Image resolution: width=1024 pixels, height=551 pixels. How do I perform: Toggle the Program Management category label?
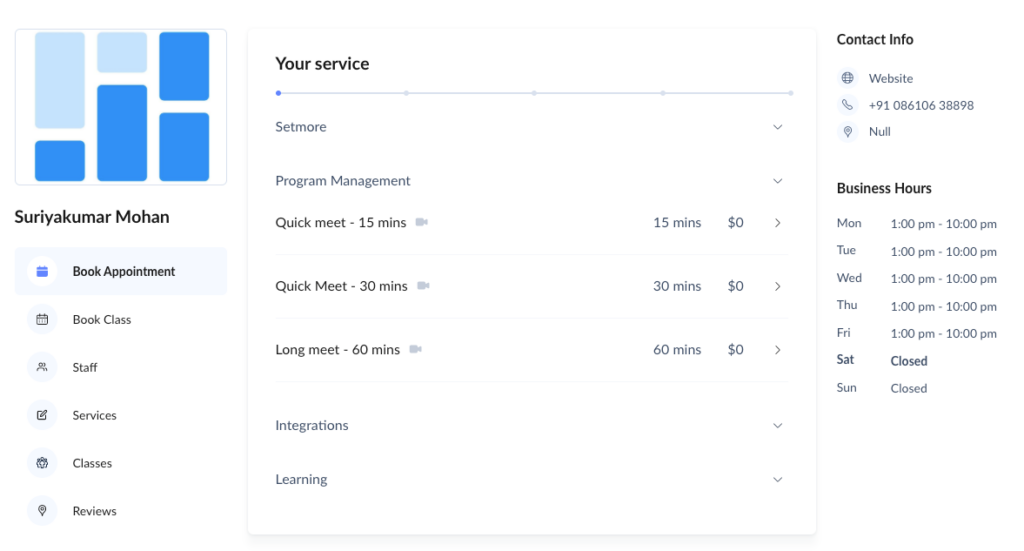(342, 181)
